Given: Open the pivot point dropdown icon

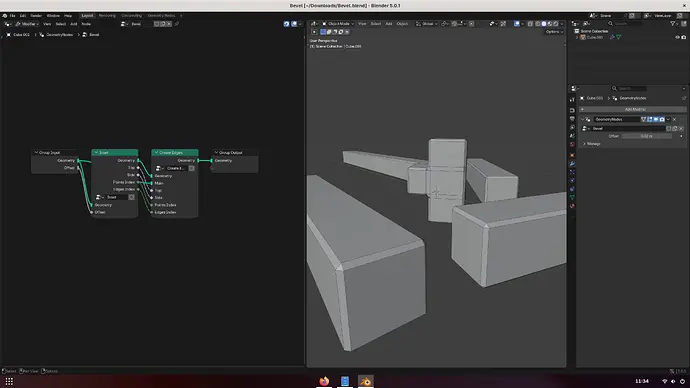Looking at the screenshot, I should coord(445,24).
